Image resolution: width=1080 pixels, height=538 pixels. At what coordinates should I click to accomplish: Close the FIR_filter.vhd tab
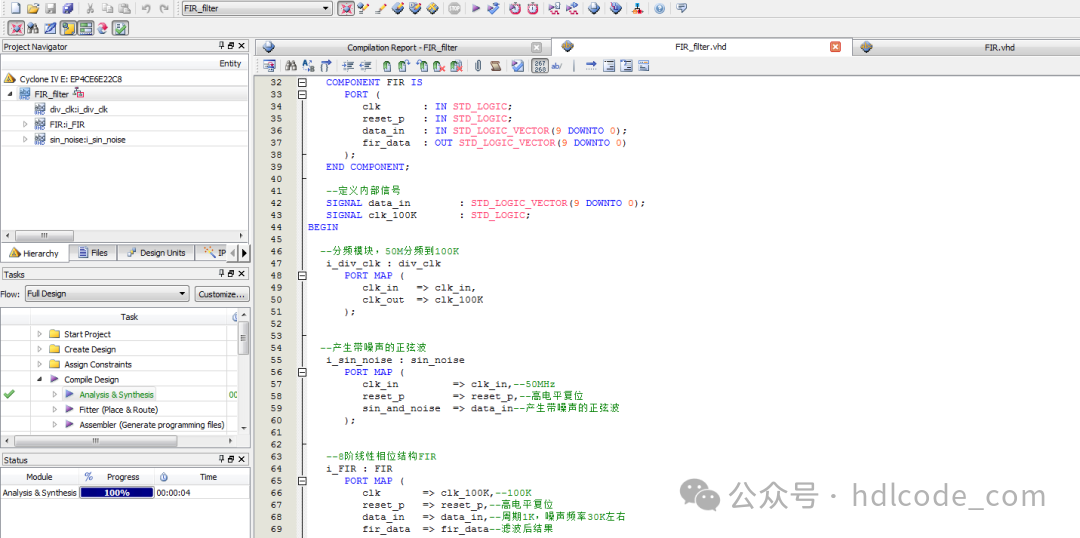[x=835, y=47]
